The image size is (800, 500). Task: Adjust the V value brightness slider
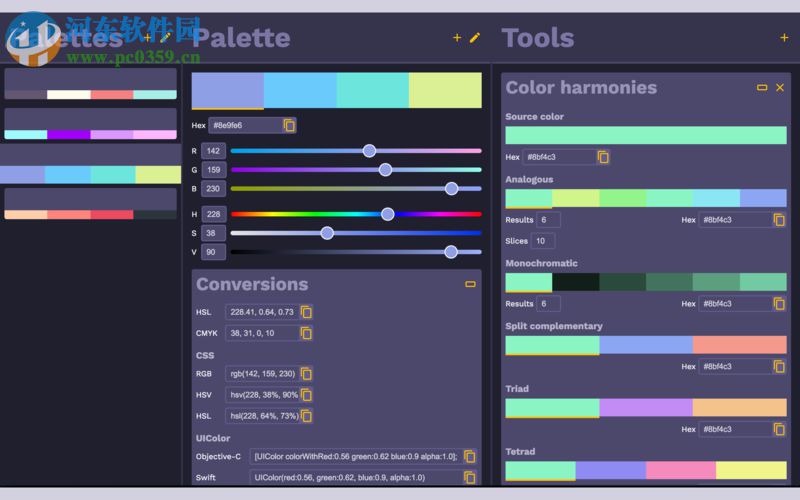click(x=356, y=252)
